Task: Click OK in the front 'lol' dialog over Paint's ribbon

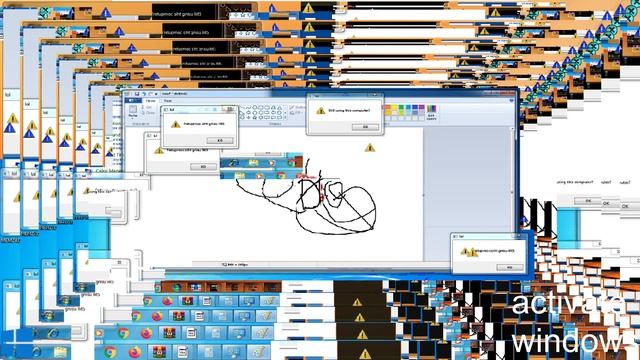Action: coord(220,140)
